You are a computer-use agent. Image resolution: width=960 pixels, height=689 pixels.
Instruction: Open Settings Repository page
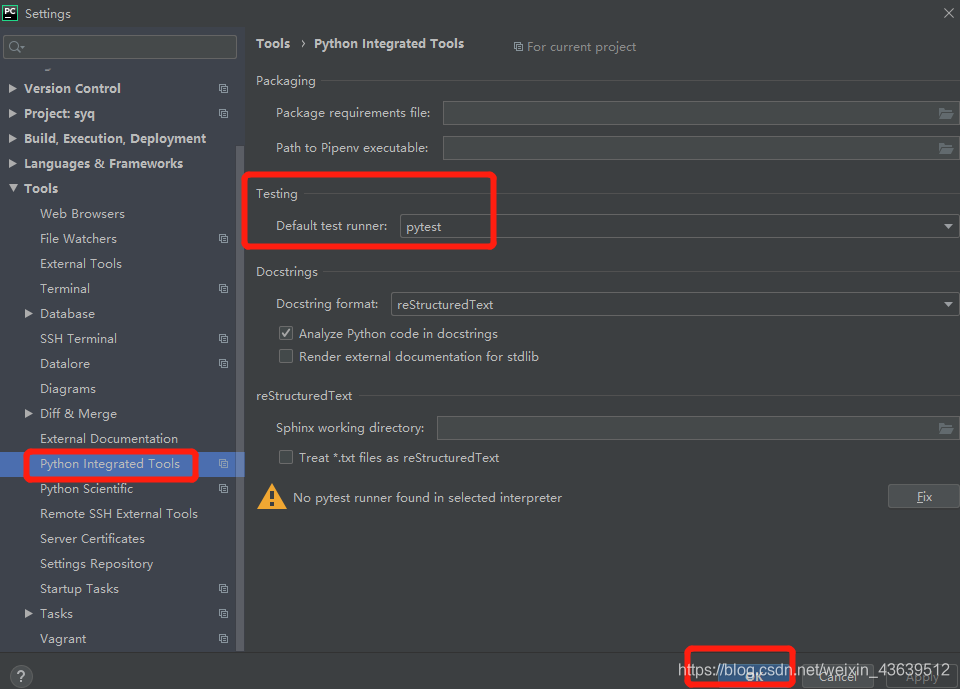[97, 564]
